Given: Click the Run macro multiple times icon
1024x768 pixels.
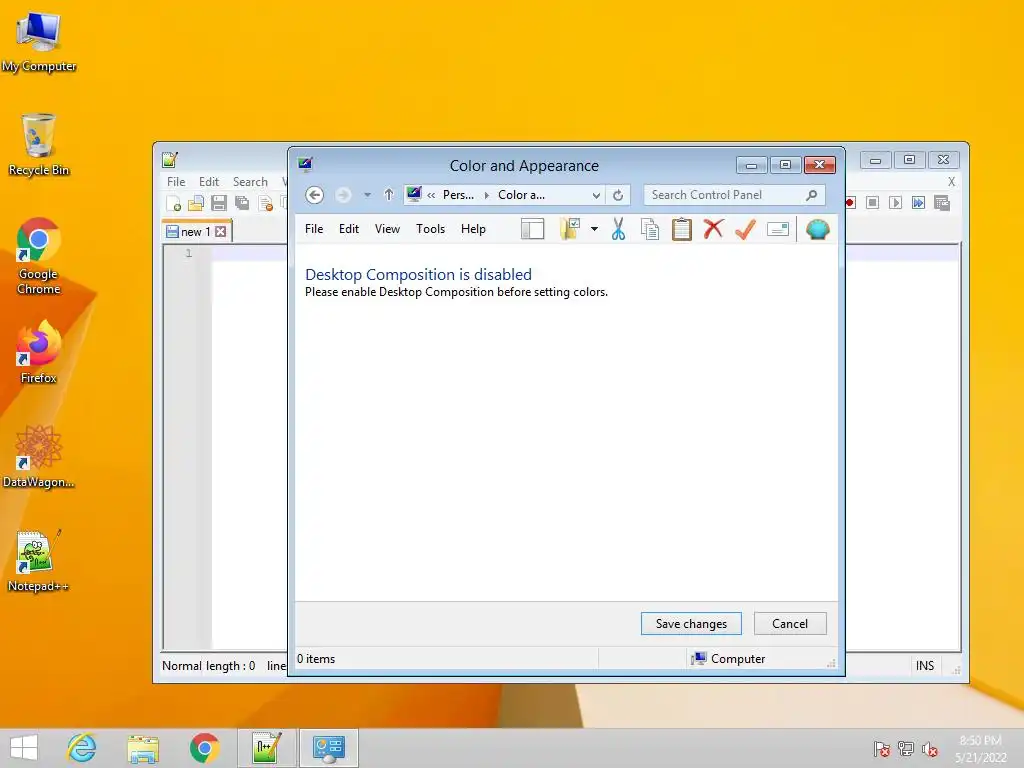Looking at the screenshot, I should 918,202.
